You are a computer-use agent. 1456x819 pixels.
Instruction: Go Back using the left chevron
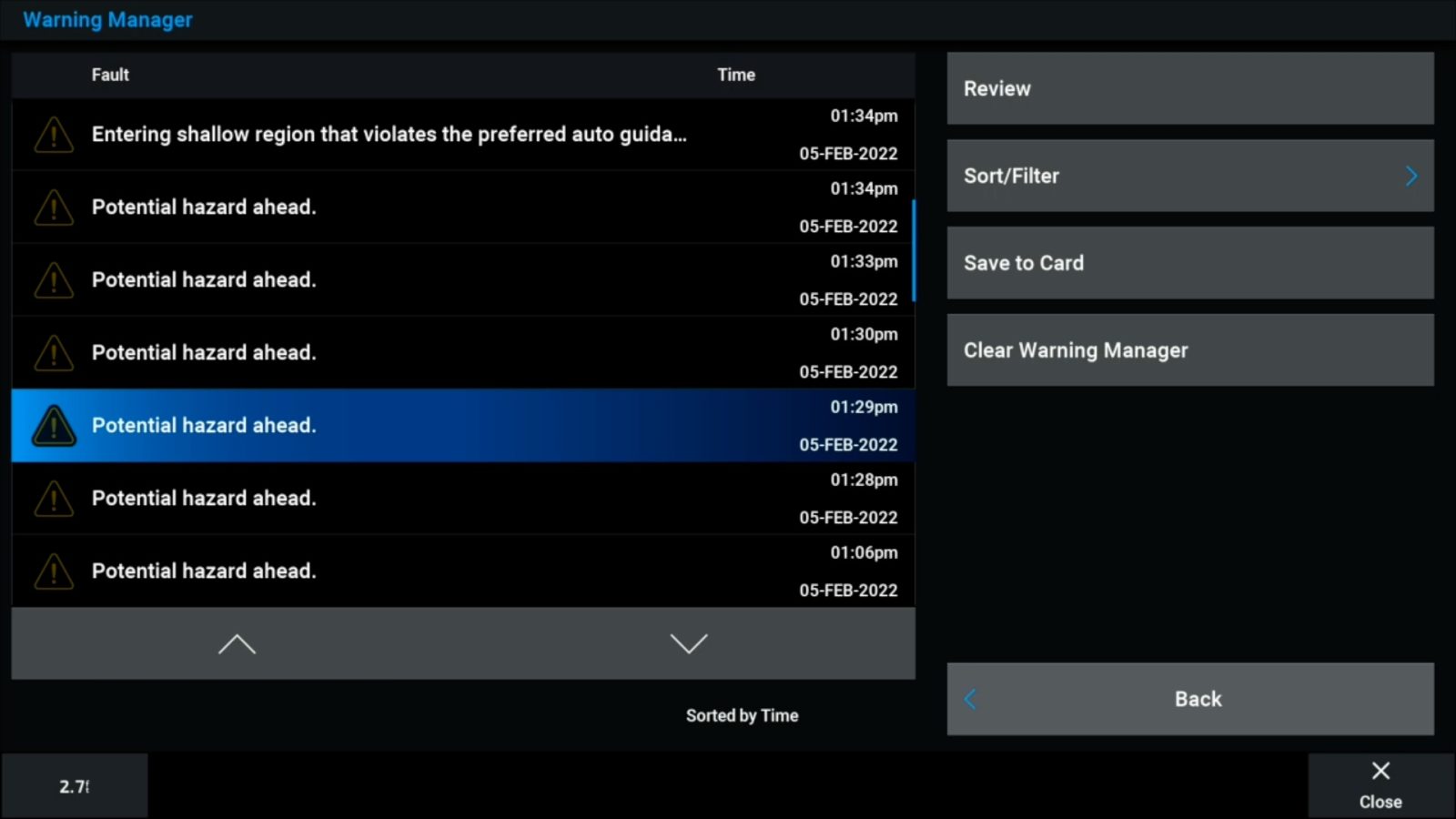pos(971,699)
